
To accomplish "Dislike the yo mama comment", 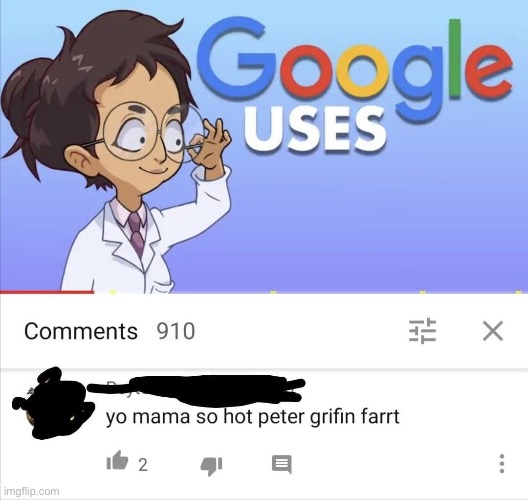I will (211, 466).
